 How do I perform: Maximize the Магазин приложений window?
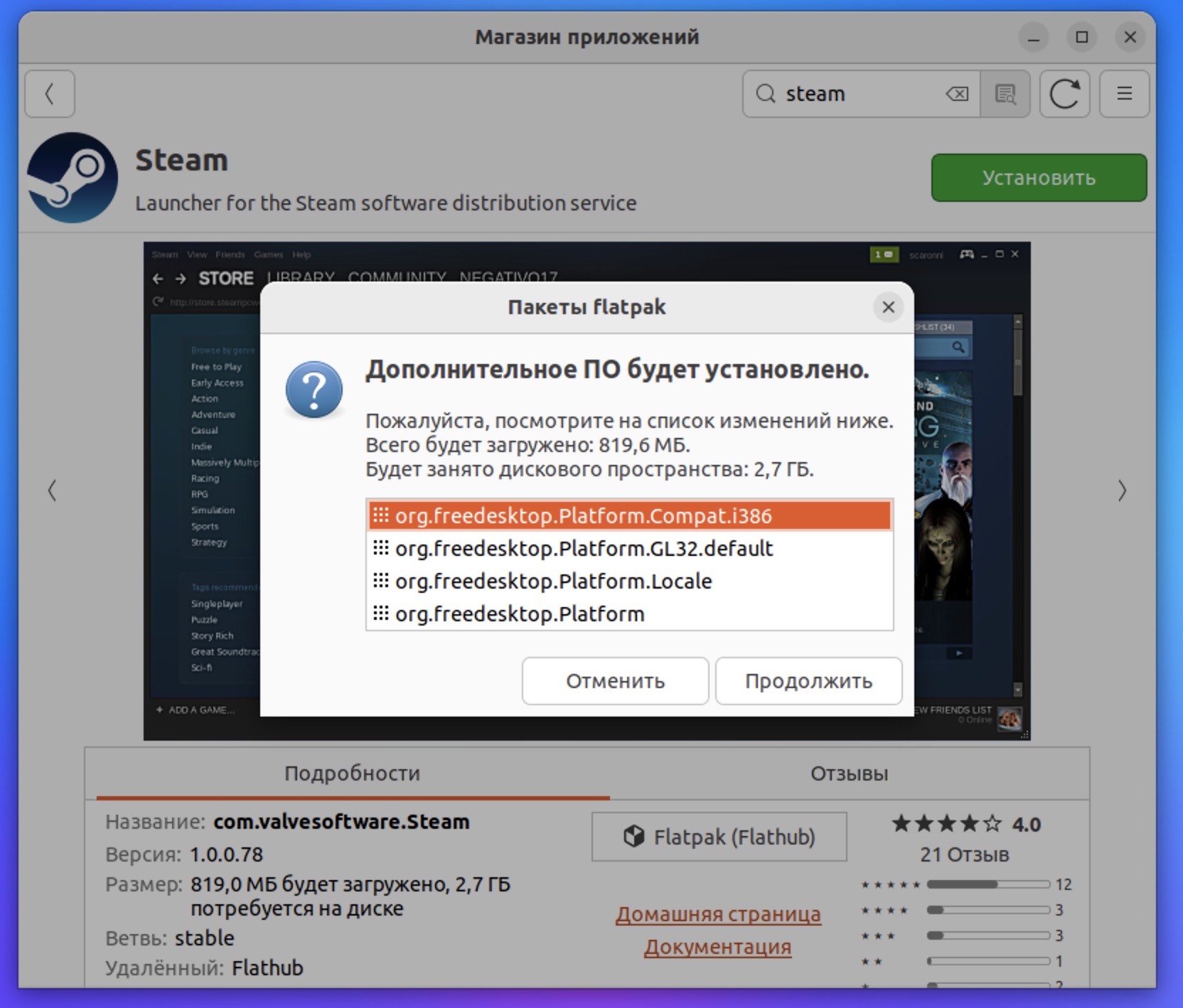[x=1082, y=37]
